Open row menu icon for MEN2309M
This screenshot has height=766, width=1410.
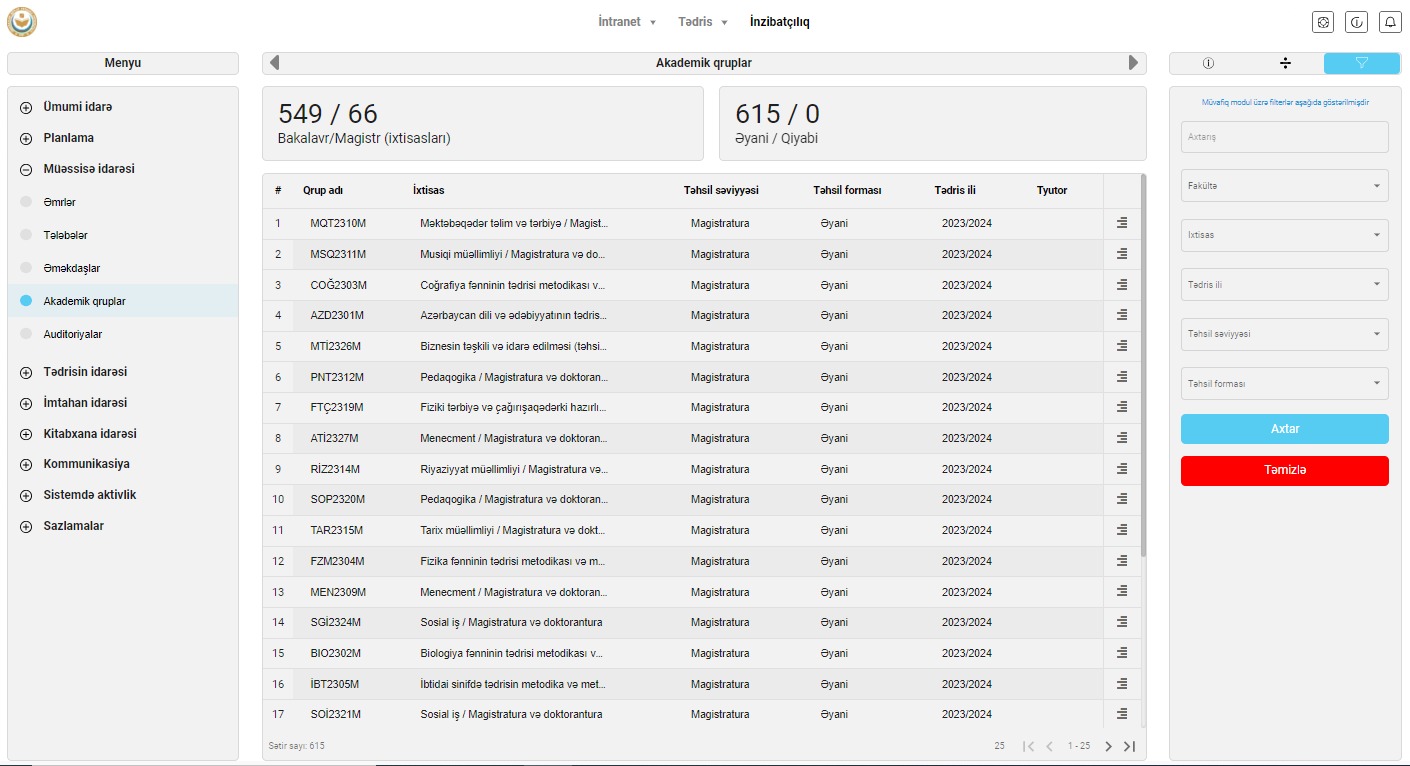click(x=1122, y=592)
